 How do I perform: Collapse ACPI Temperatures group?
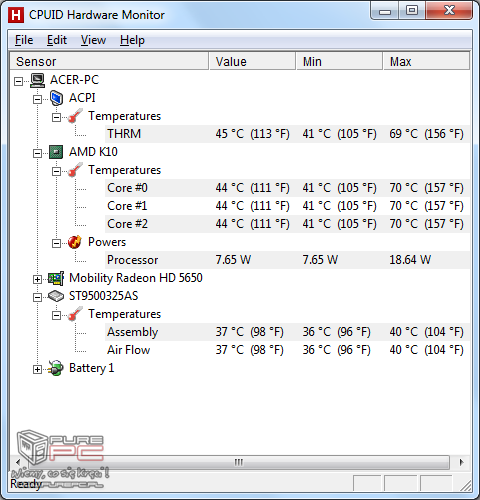pos(56,117)
